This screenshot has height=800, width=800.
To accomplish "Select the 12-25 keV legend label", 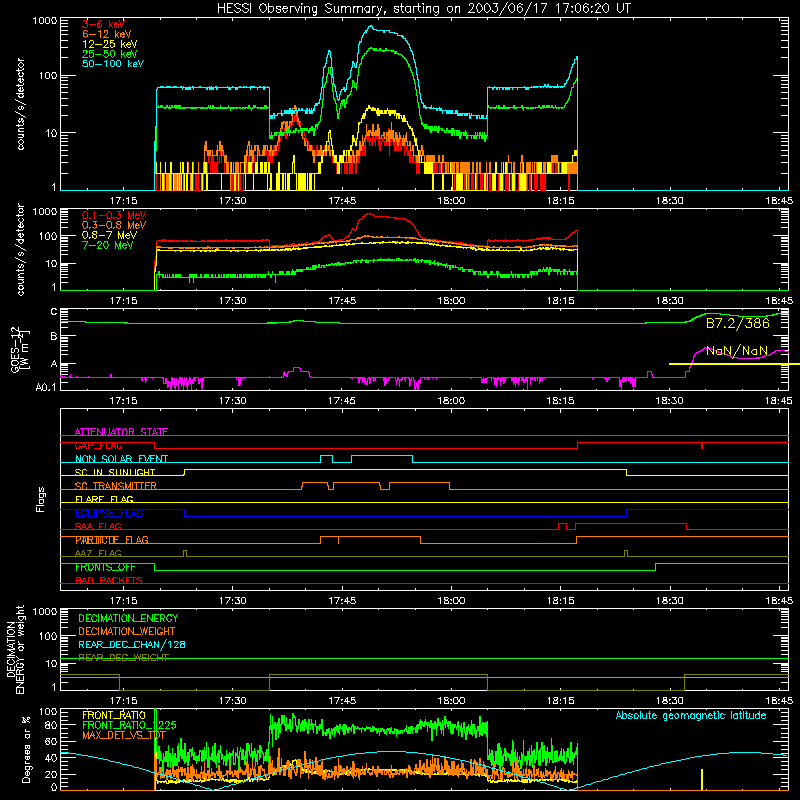I will pos(110,44).
